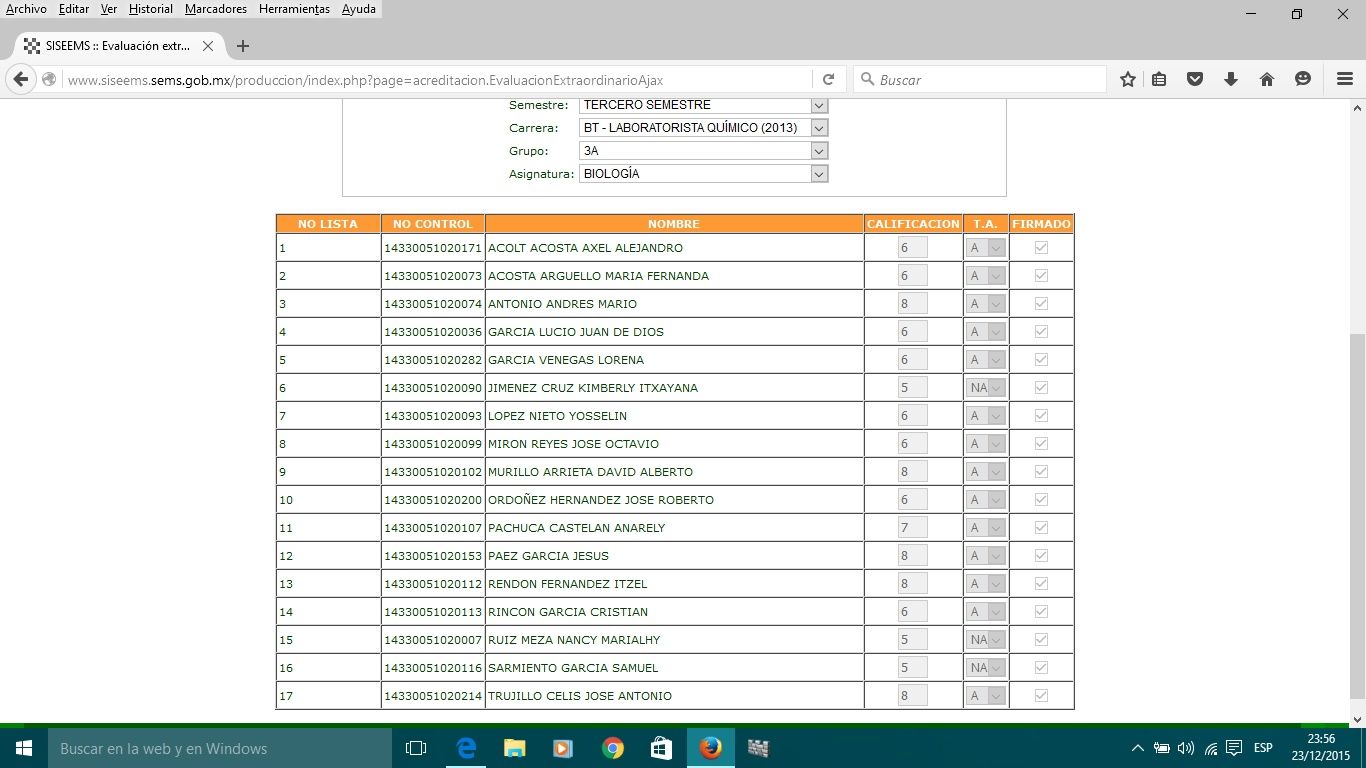Go back with the browser back arrow
The height and width of the screenshot is (768, 1366).
(20, 79)
